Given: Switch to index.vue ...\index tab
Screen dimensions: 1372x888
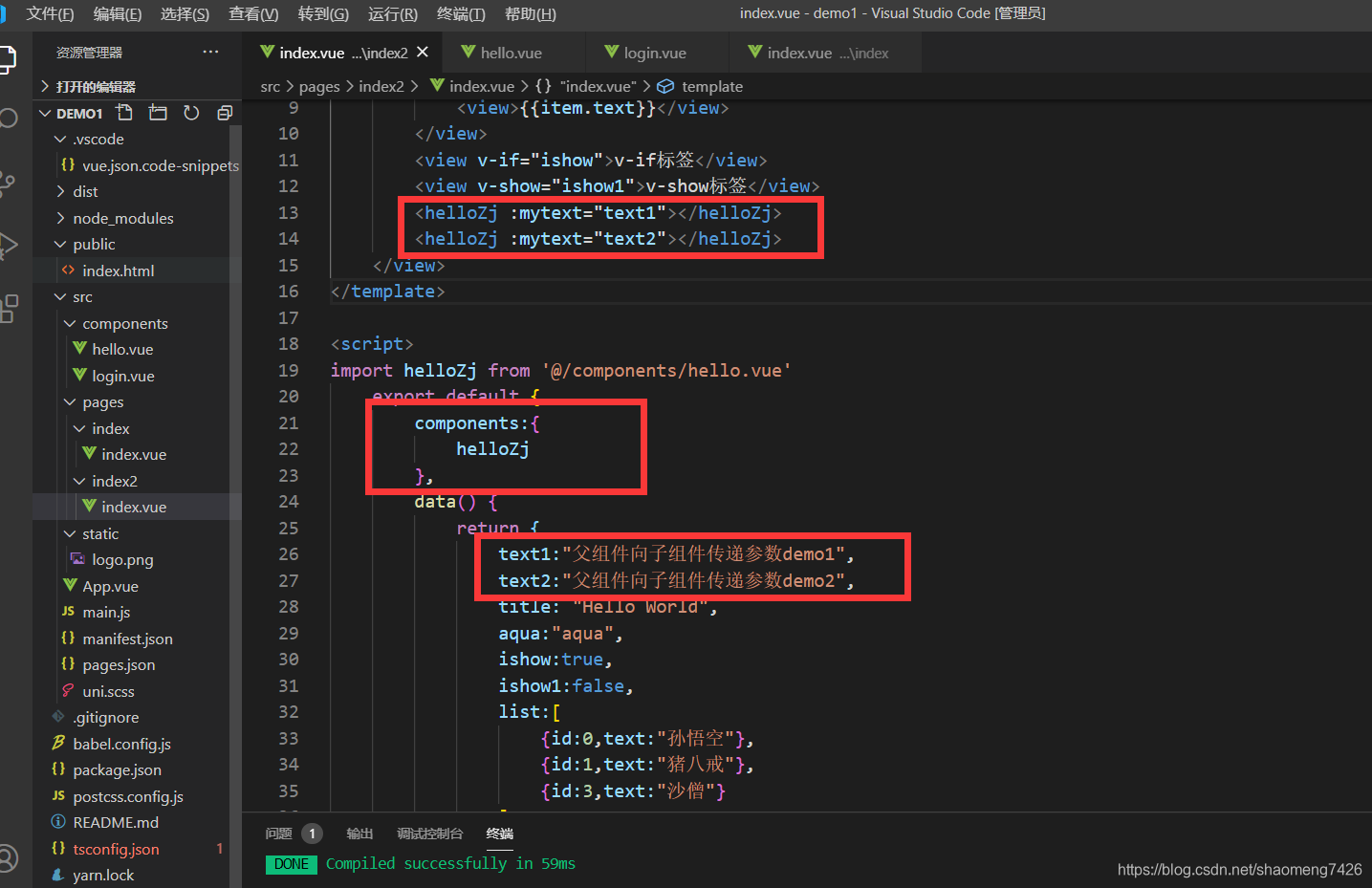Looking at the screenshot, I should click(826, 53).
